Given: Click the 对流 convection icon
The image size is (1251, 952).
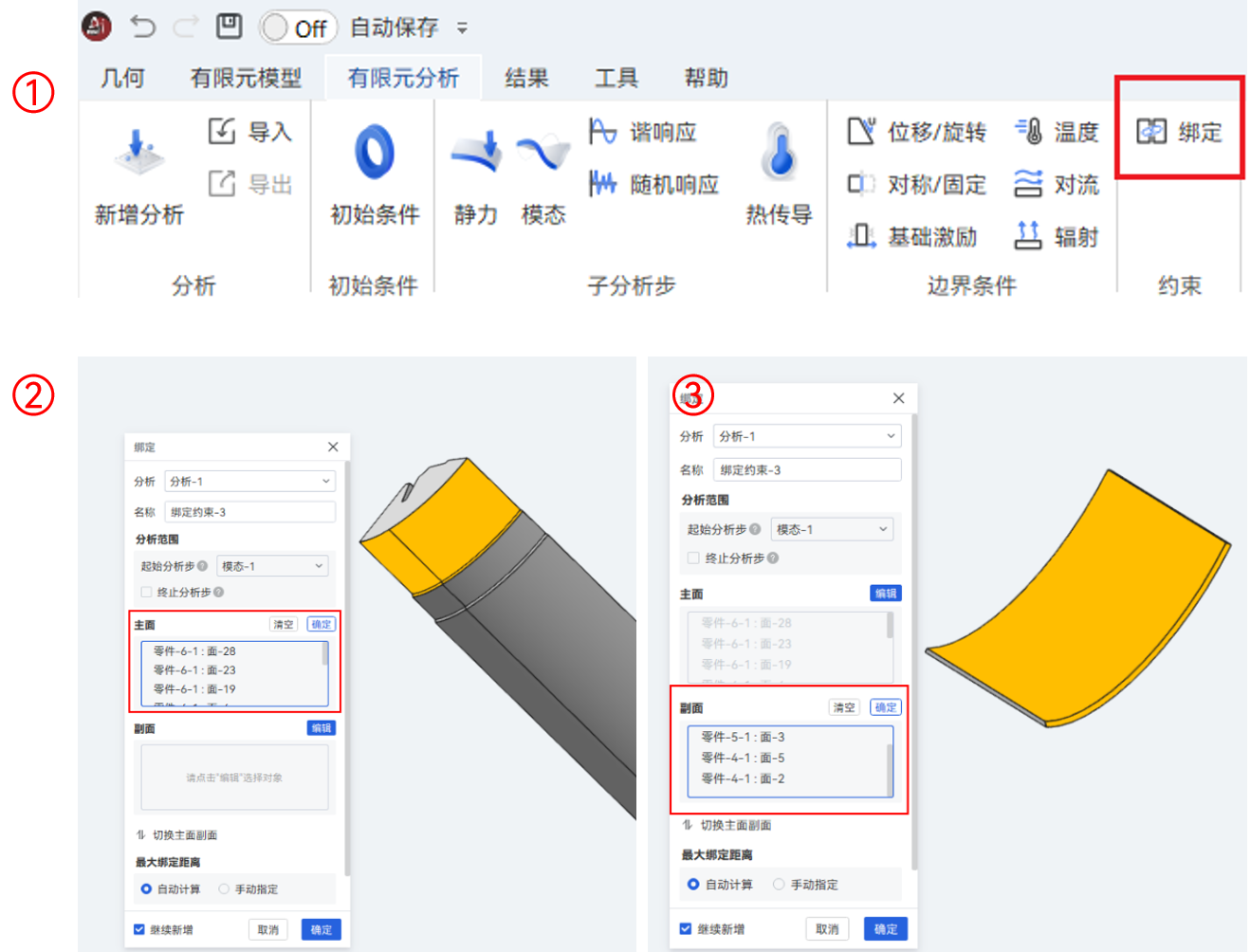Looking at the screenshot, I should 1028,183.
